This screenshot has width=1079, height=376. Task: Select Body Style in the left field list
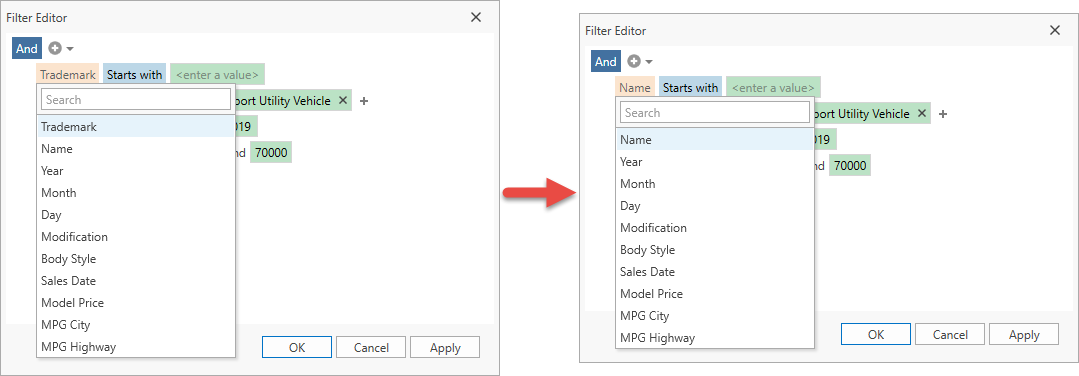coord(136,259)
